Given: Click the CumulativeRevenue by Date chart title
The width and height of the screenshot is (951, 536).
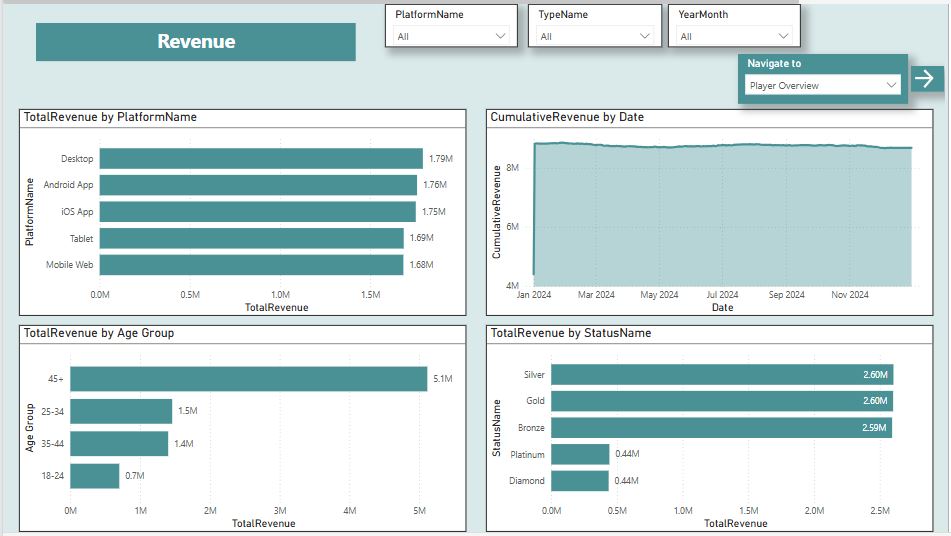Looking at the screenshot, I should [x=567, y=117].
